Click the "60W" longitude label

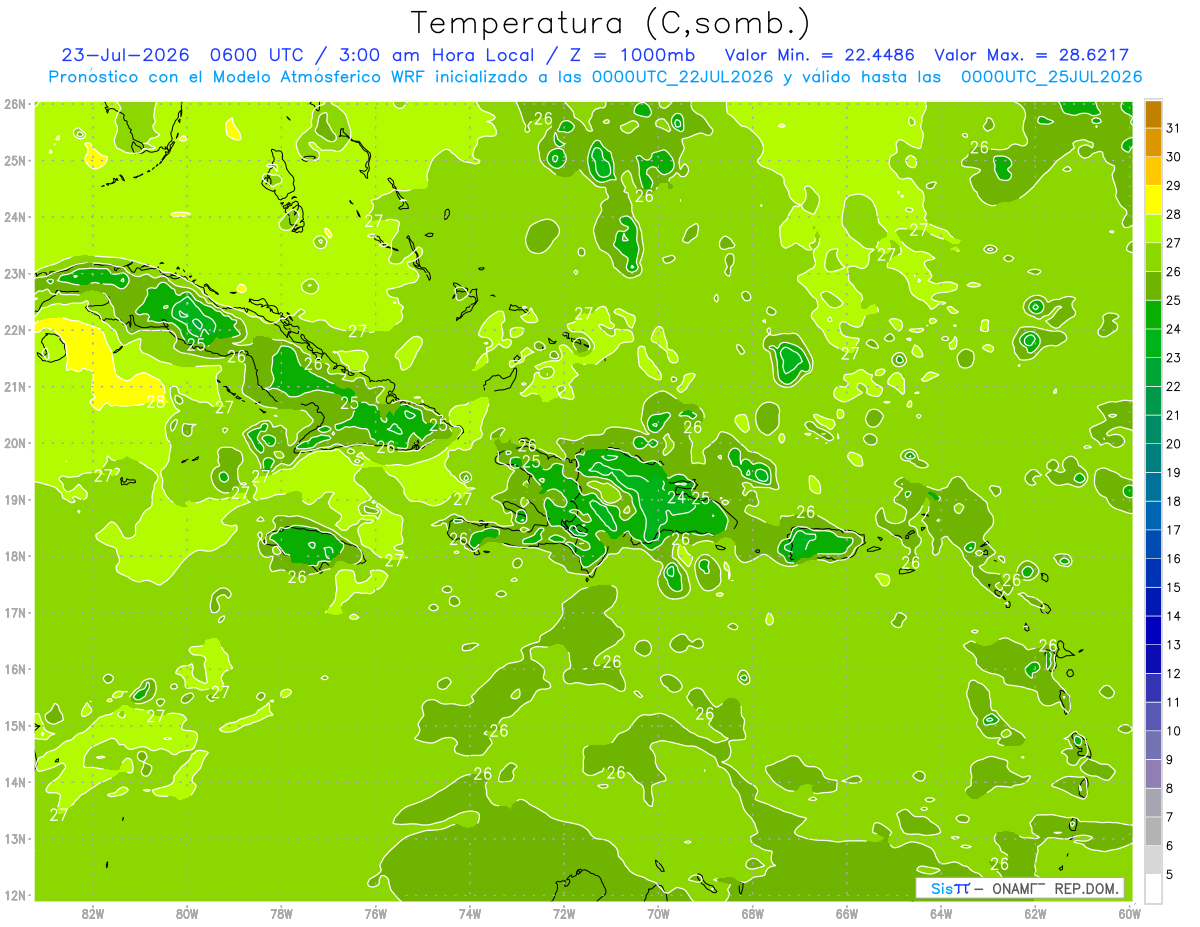click(1129, 913)
